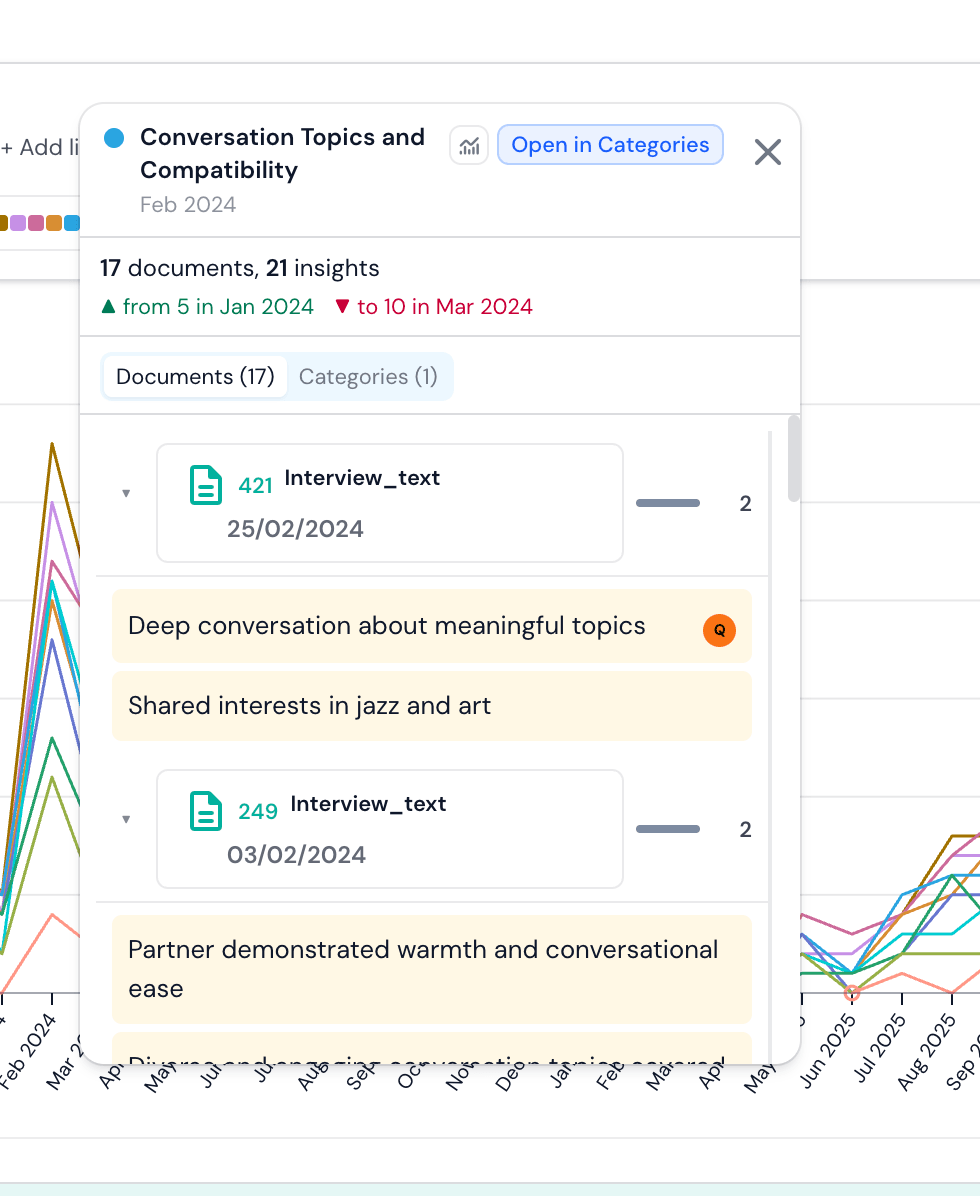Click the insight count 2 for document 249
980x1196 pixels.
tap(745, 829)
